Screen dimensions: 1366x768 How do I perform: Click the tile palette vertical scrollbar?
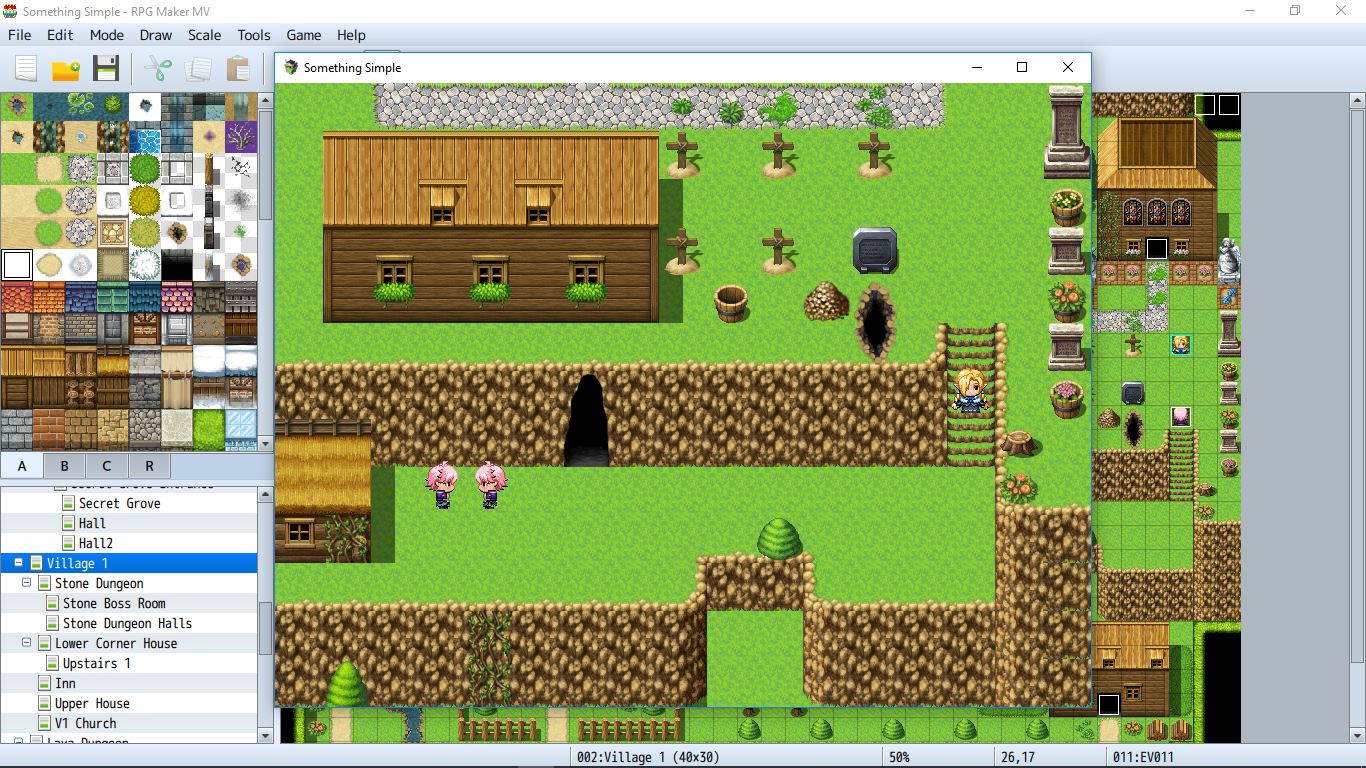(x=265, y=272)
